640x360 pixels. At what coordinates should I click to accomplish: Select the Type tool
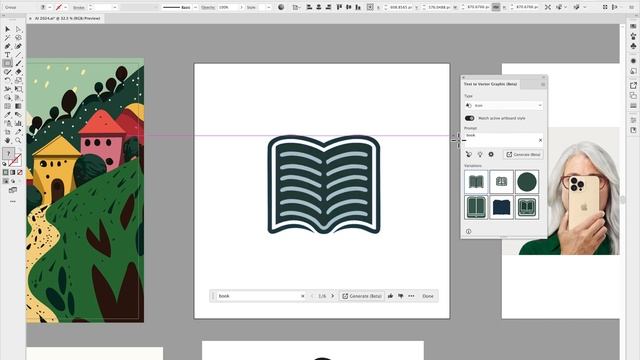[x=7, y=55]
